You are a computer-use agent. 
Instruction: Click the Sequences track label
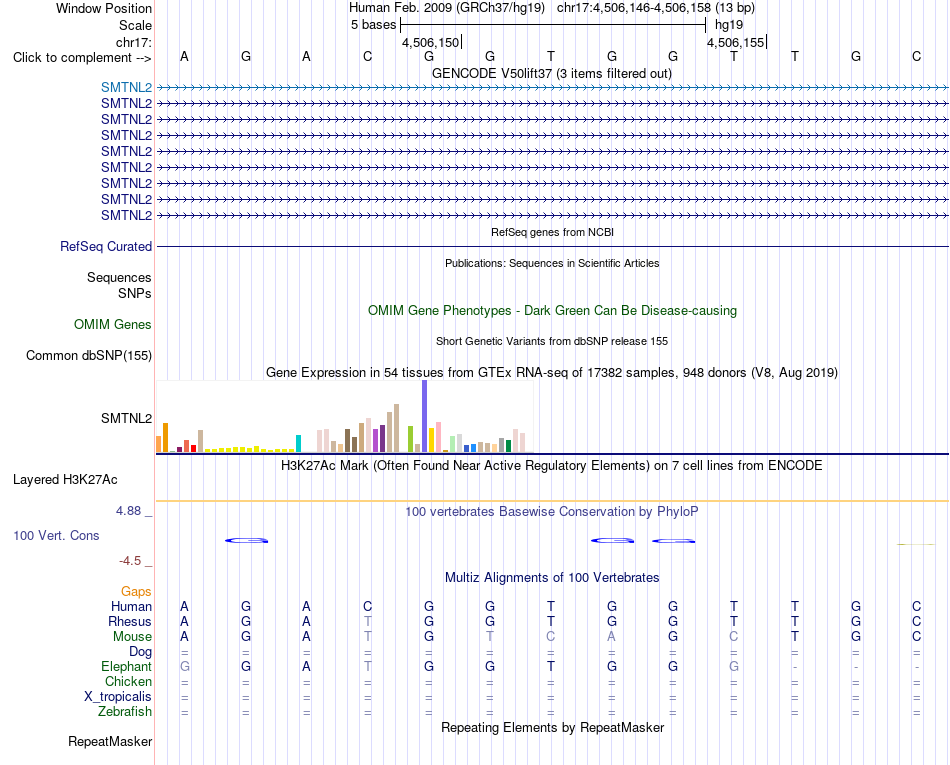(119, 277)
